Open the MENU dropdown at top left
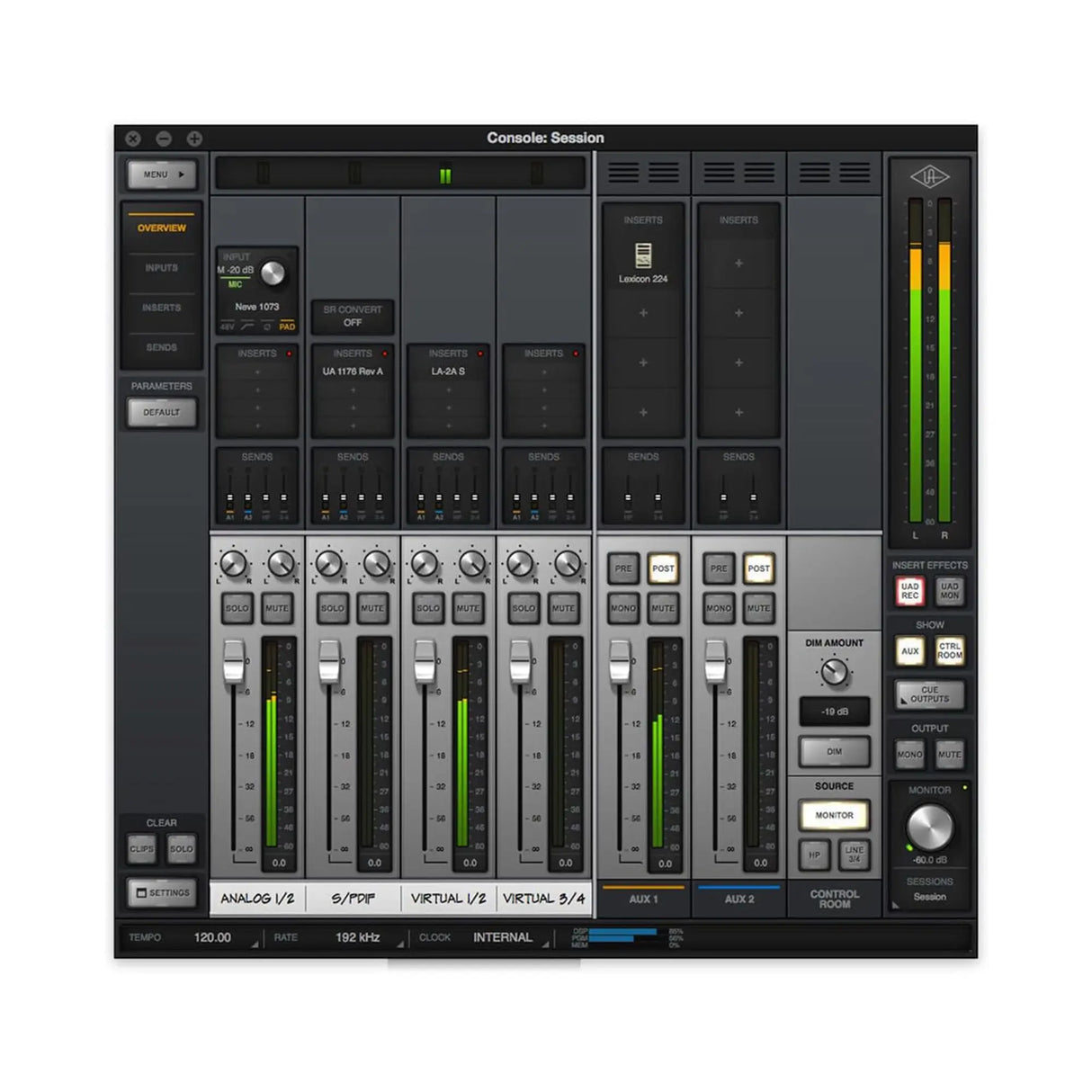The width and height of the screenshot is (1092, 1092). click(160, 175)
